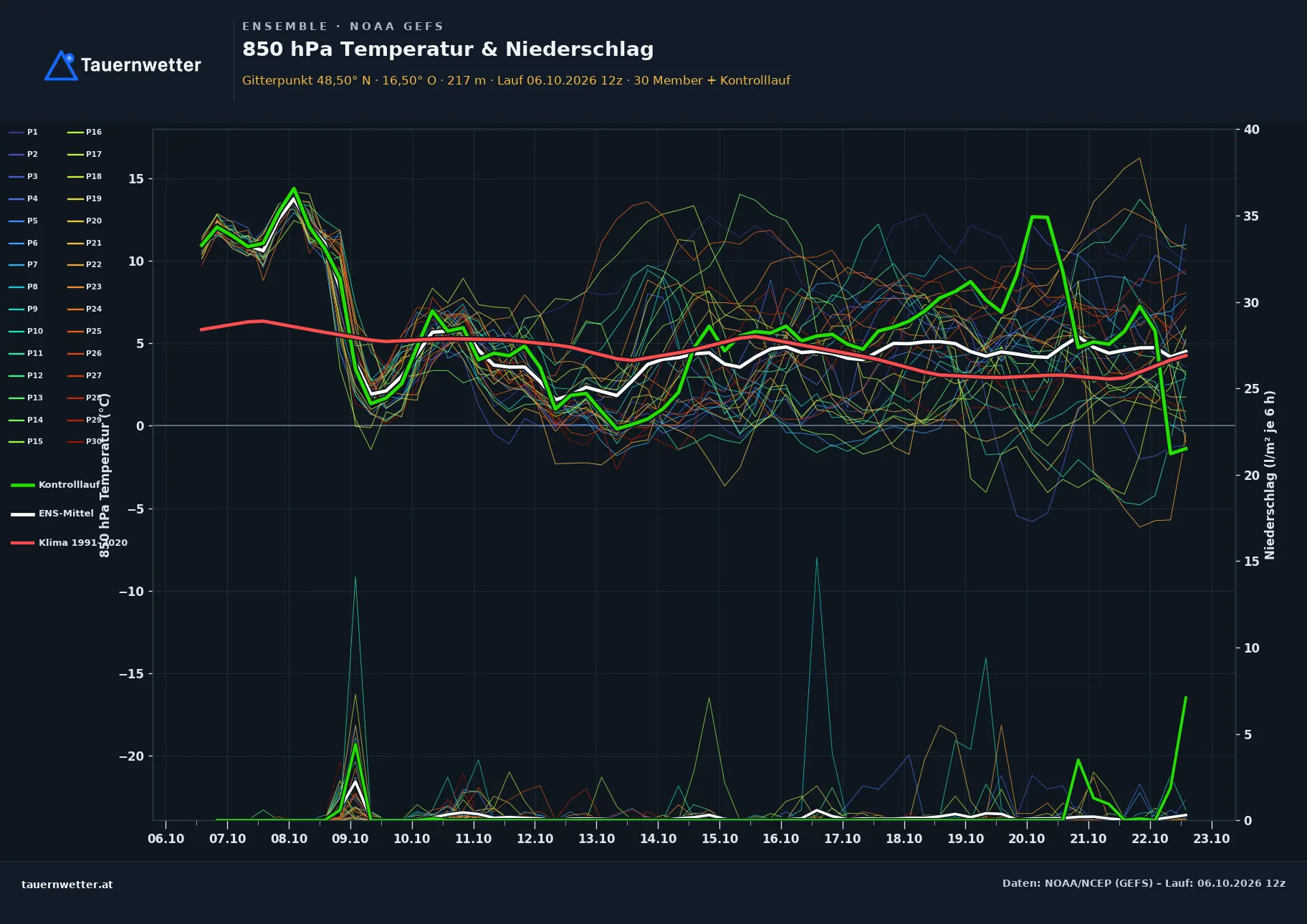This screenshot has height=924, width=1307.
Task: Click legend entry P18
Action: coord(85,176)
